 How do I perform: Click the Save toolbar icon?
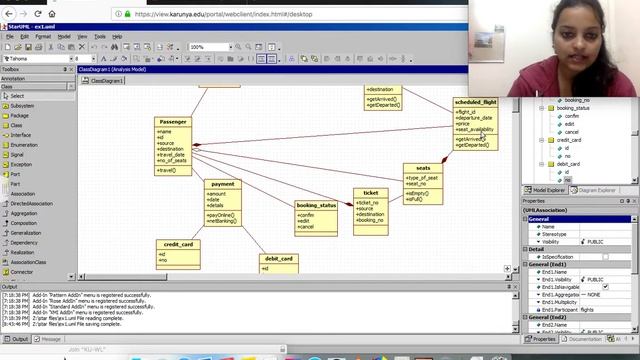pyautogui.click(x=28, y=47)
